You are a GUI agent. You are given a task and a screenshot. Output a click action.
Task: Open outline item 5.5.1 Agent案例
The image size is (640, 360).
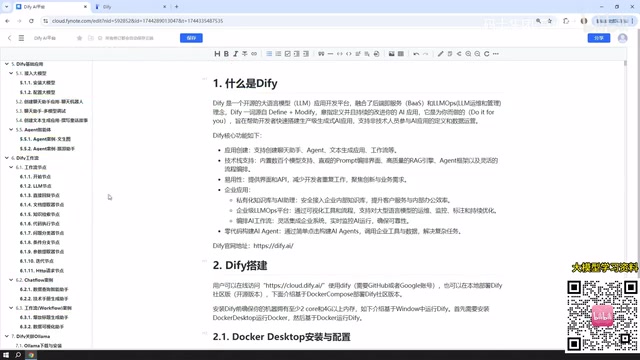[45, 139]
